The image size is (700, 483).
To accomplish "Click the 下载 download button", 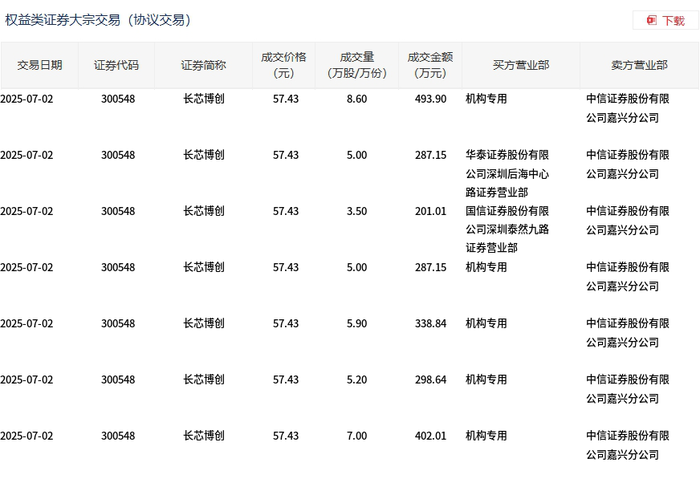I will pos(666,21).
